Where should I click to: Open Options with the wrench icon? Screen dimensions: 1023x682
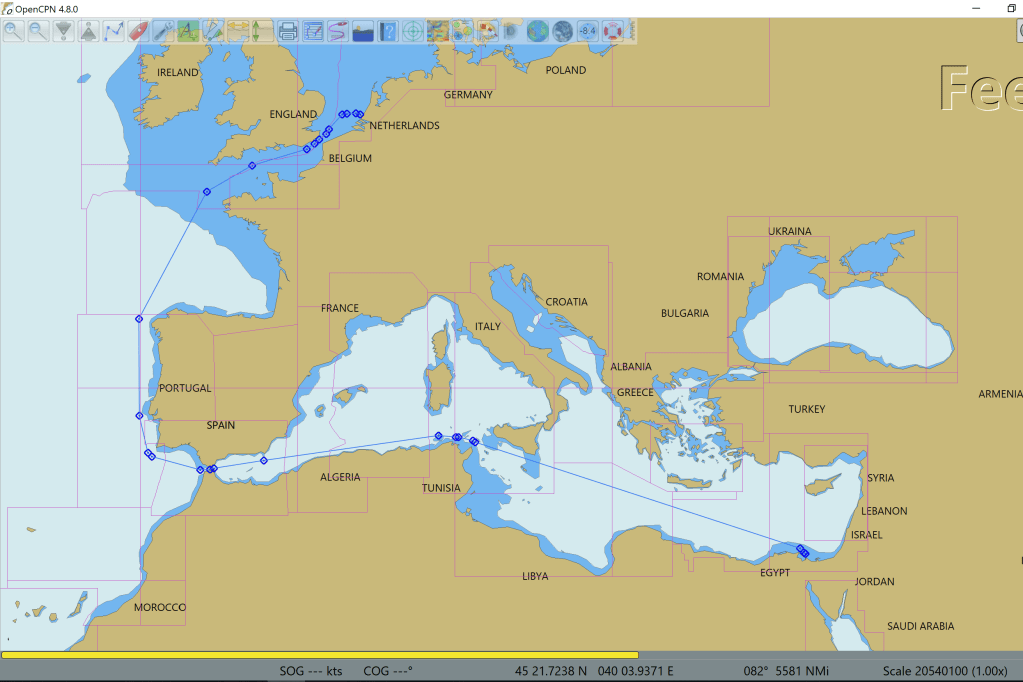point(163,31)
